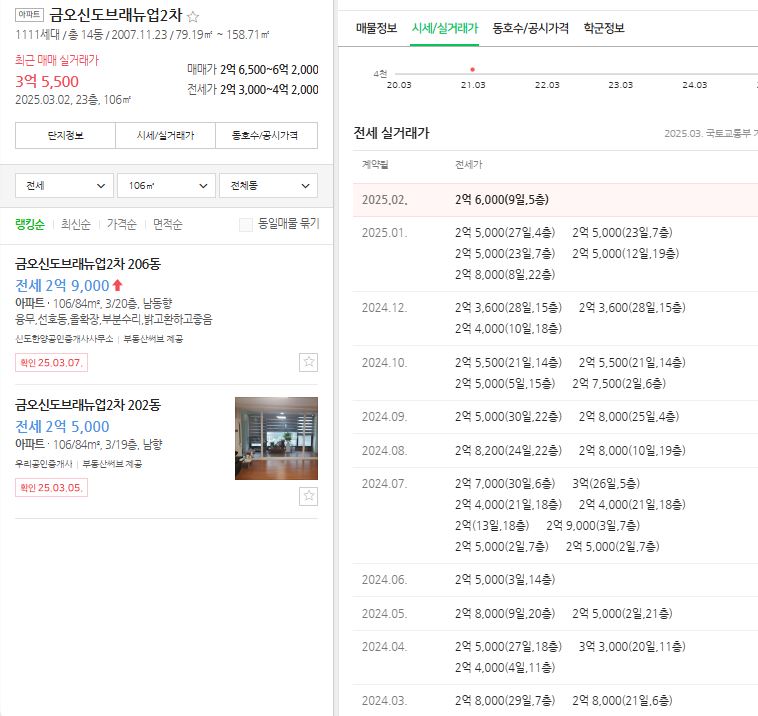The width and height of the screenshot is (758, 716).
Task: Click the 우리공인중개사 agency name
Action: 44,464
